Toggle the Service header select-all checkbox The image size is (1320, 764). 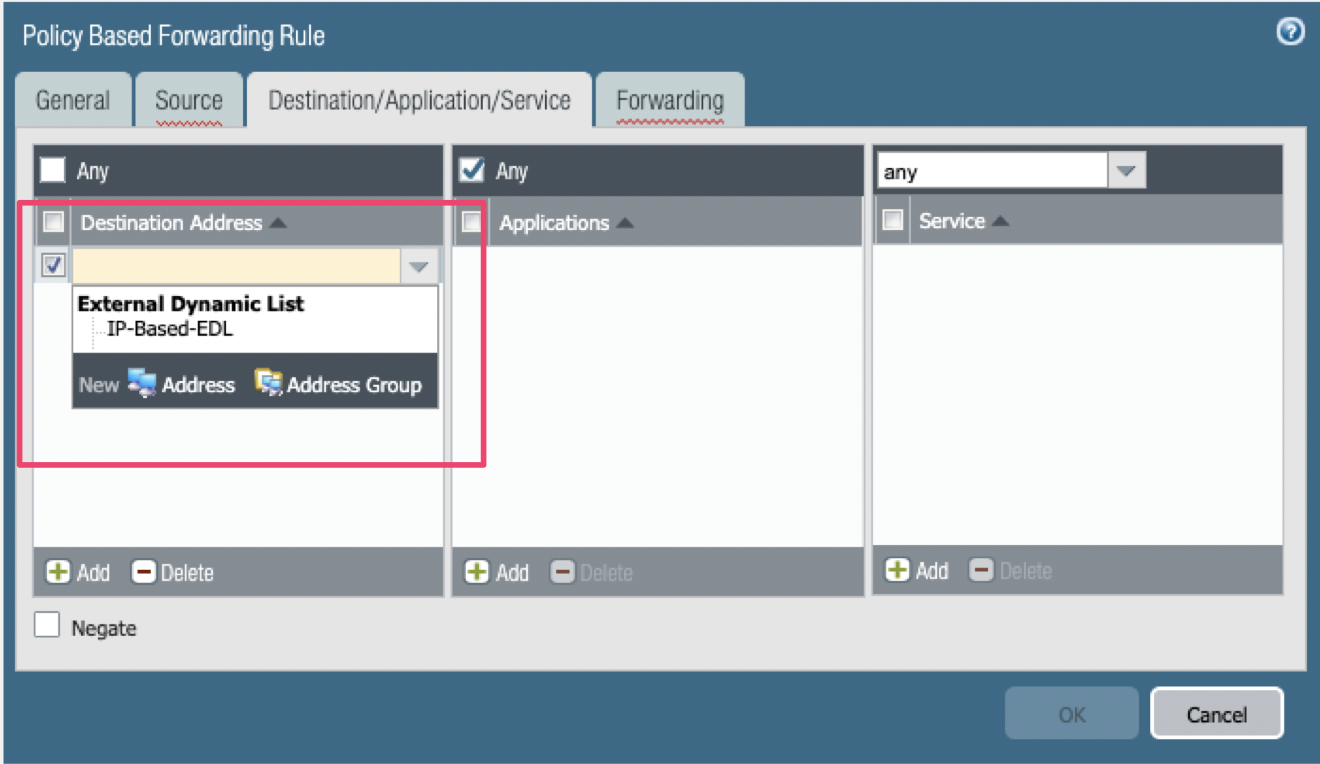point(893,220)
